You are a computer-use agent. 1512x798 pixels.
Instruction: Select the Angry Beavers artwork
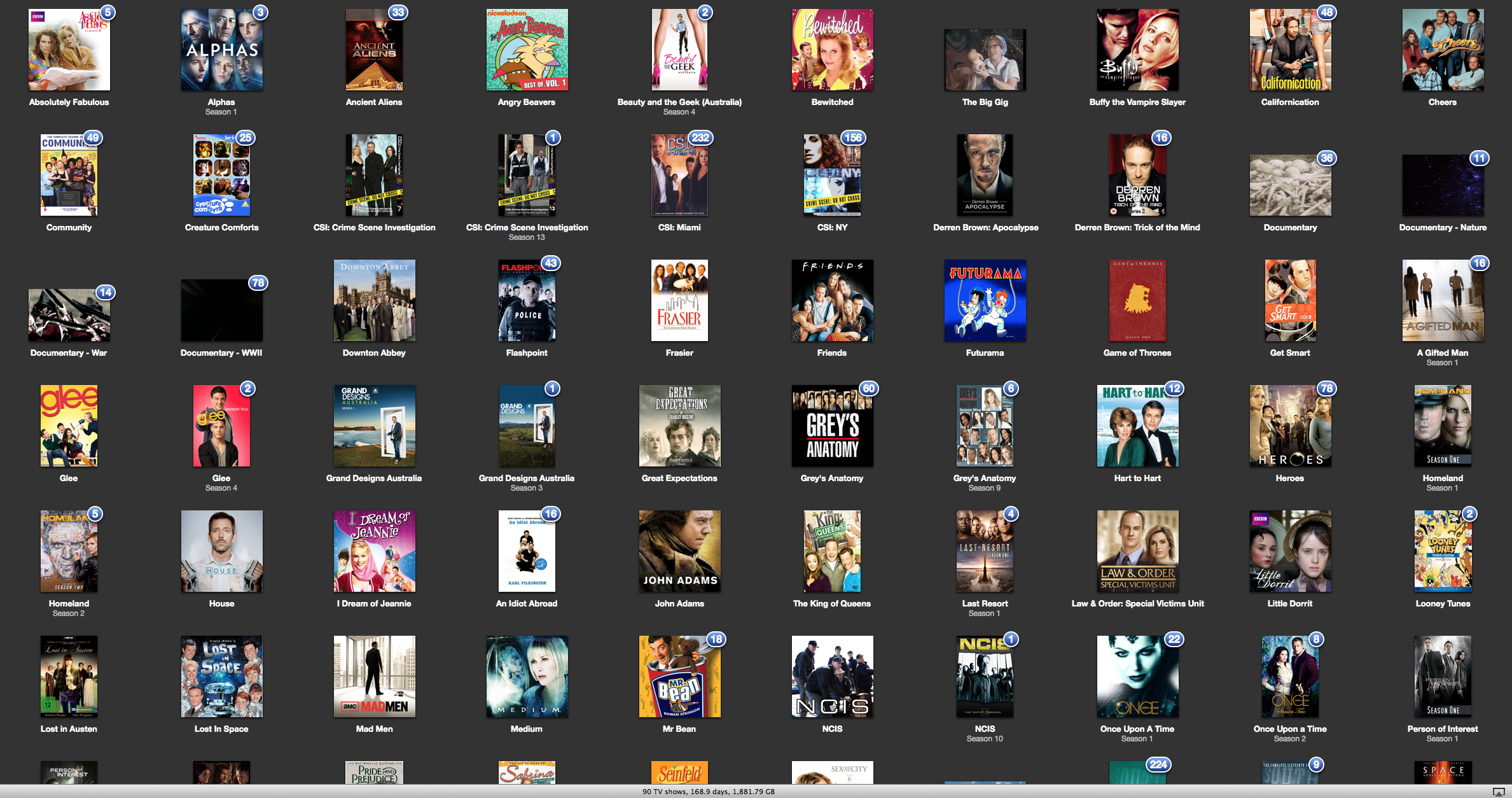[x=527, y=50]
